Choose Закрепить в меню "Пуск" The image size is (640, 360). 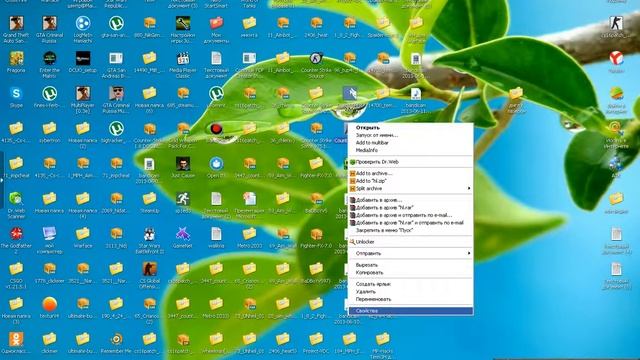click(411, 230)
